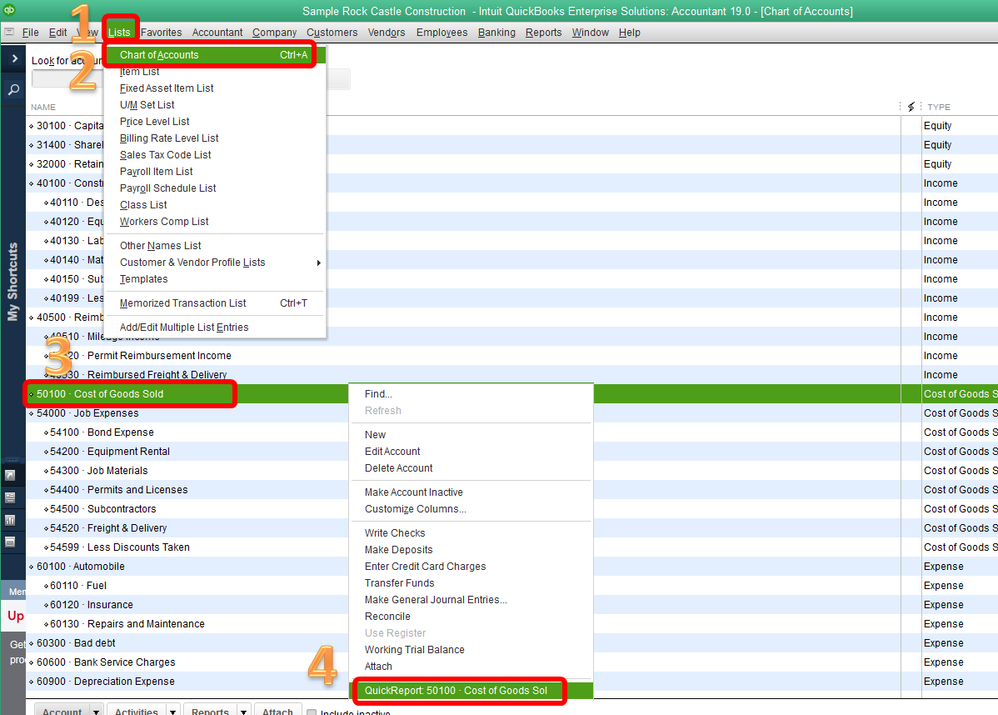Open the Banking menu

click(x=496, y=32)
